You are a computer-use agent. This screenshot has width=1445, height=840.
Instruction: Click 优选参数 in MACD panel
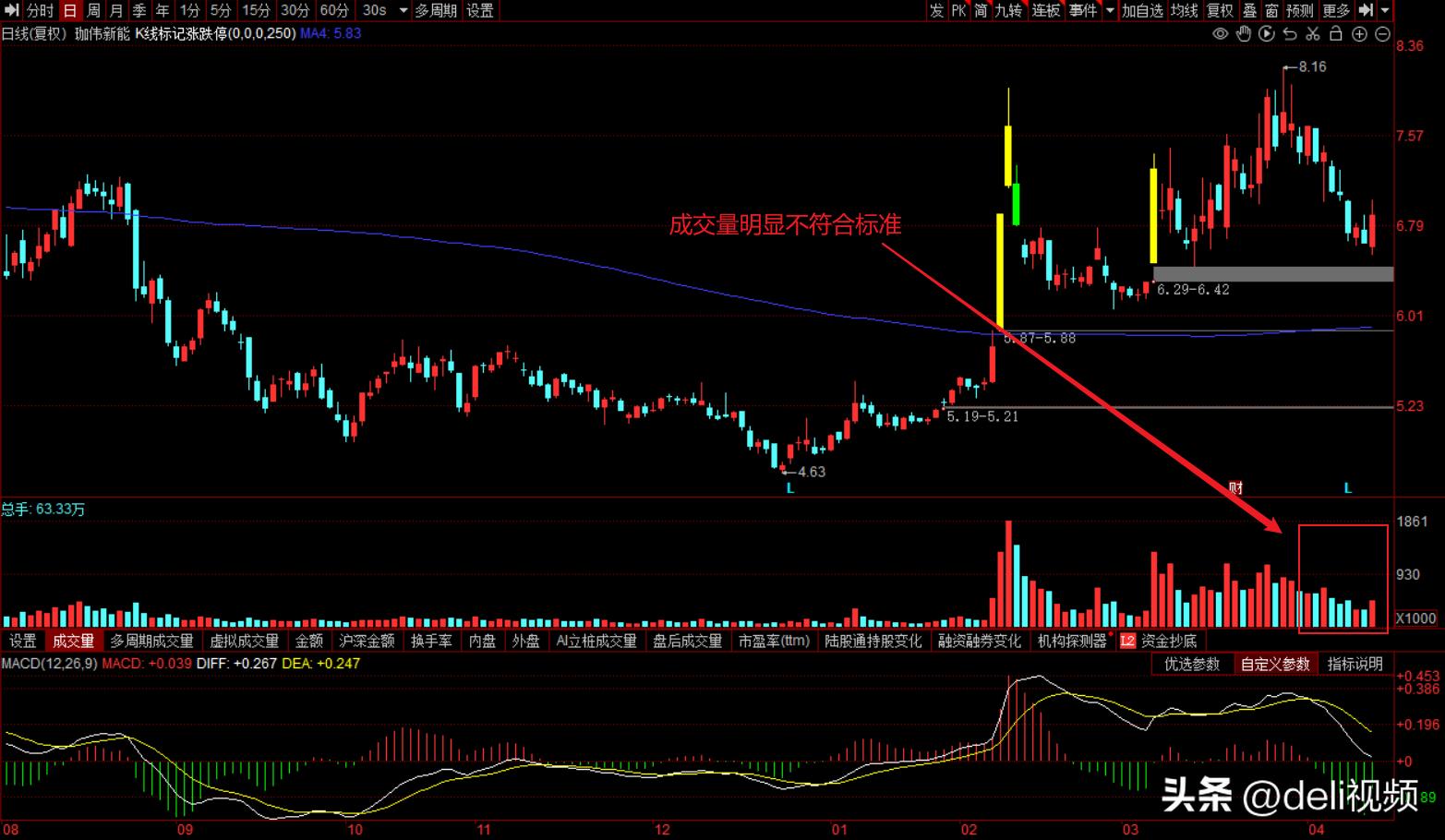[1192, 664]
